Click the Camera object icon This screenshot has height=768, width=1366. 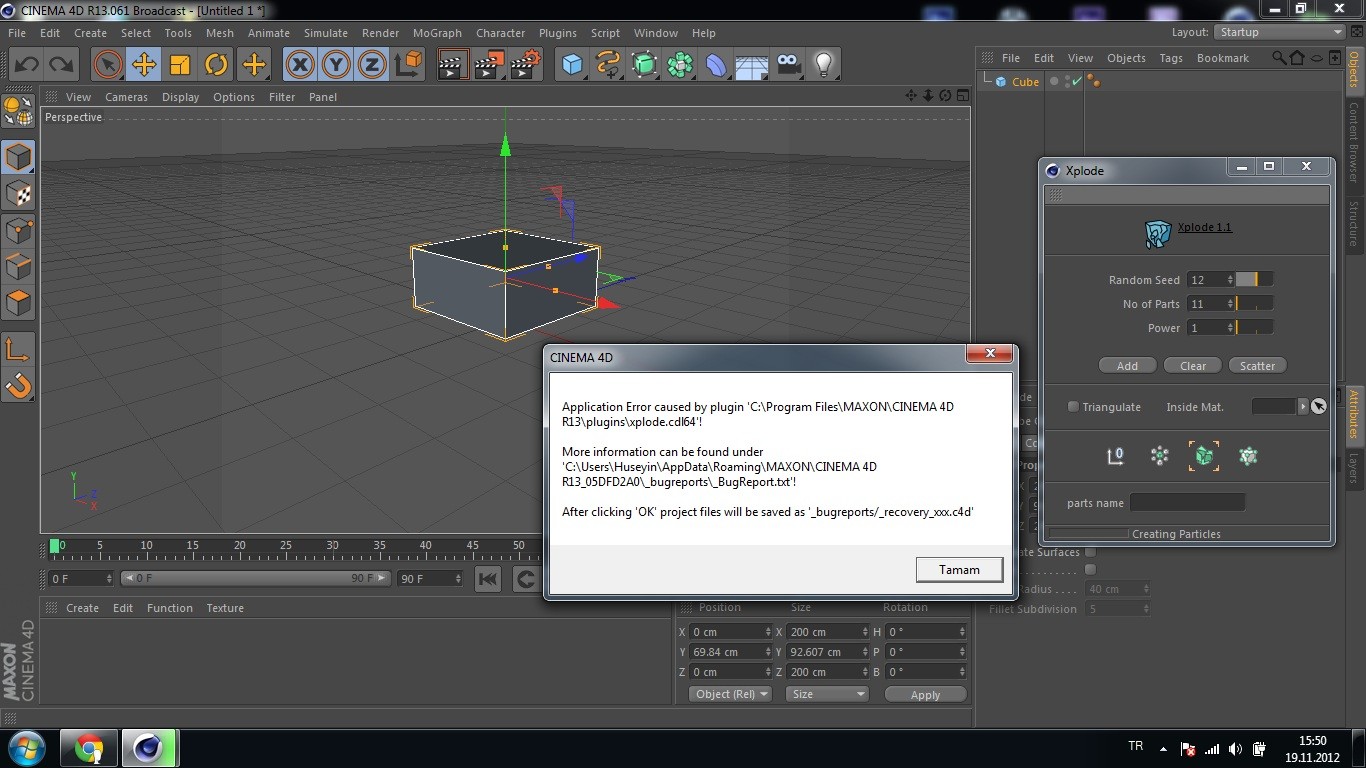pos(788,65)
